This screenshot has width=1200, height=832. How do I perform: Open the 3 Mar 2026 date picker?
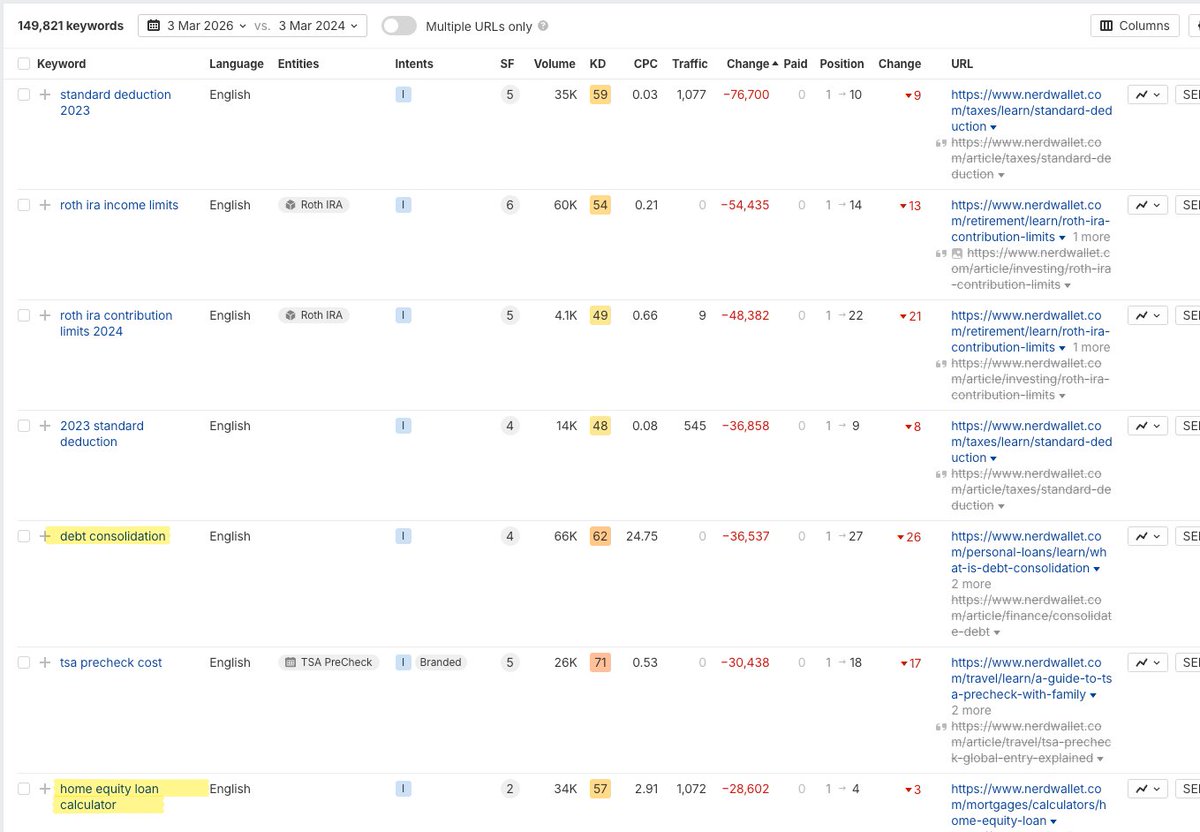197,26
